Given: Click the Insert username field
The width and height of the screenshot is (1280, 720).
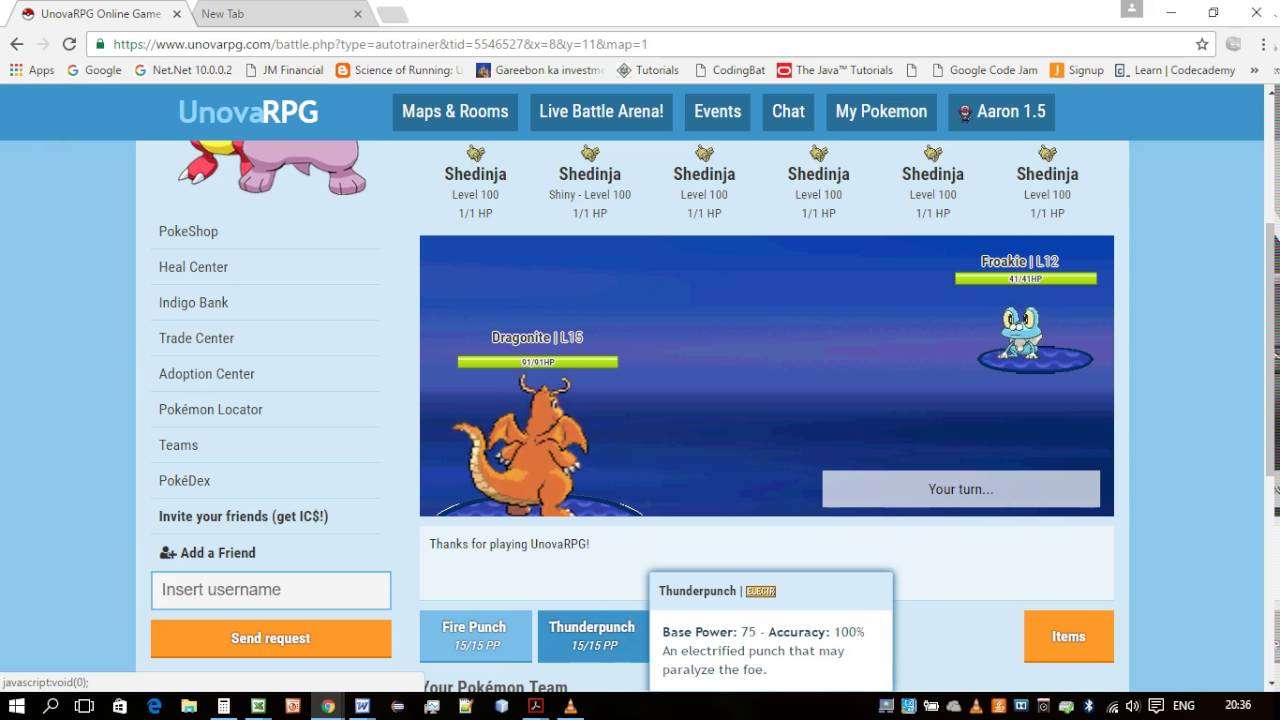Looking at the screenshot, I should [271, 590].
